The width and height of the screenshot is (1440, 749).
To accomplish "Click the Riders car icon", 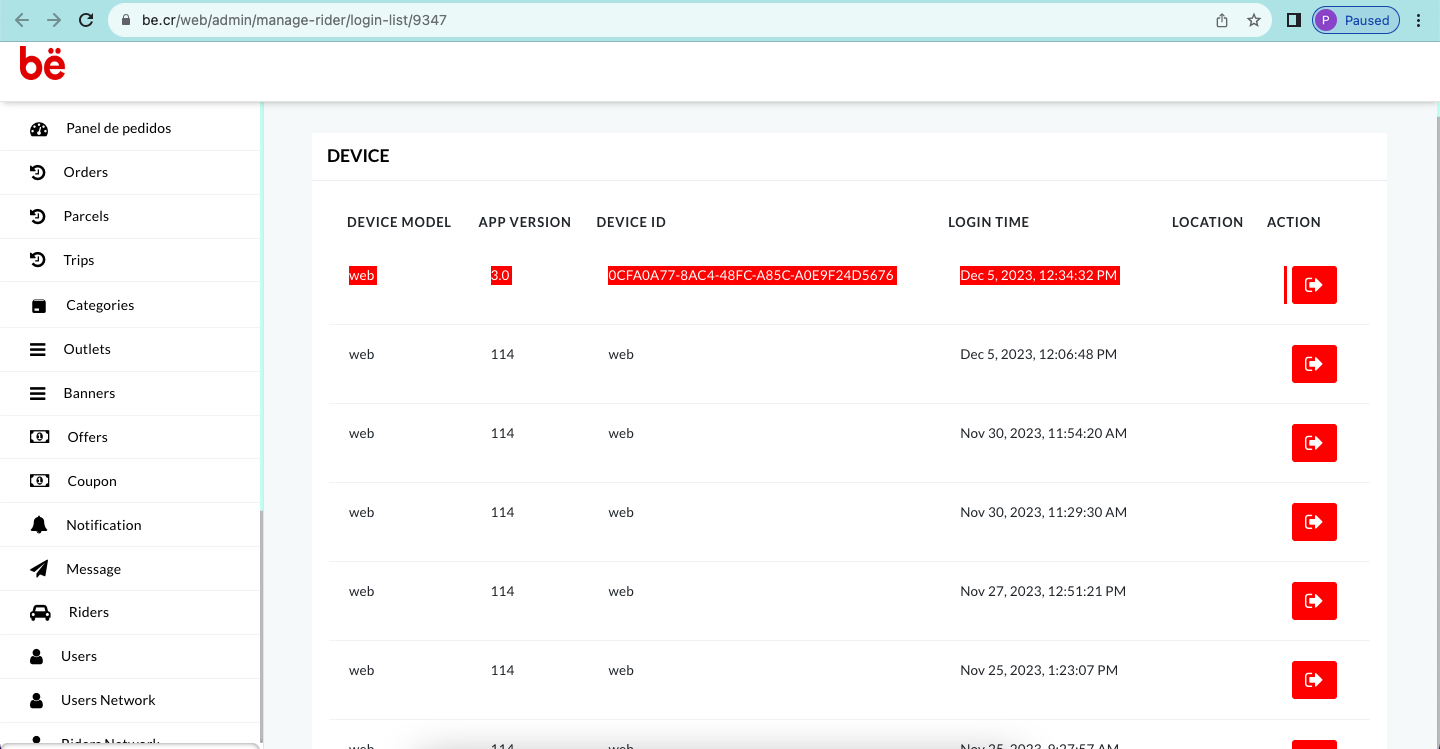I will tap(39, 613).
